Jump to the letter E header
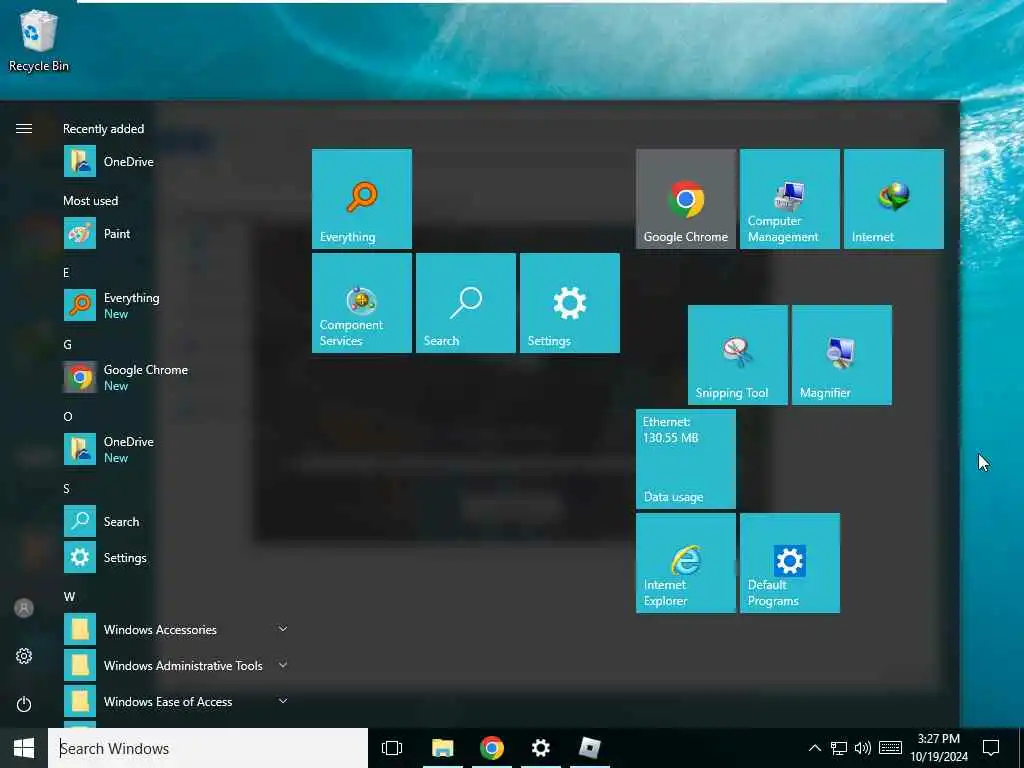Screen dimensions: 1024x768 [x=66, y=272]
